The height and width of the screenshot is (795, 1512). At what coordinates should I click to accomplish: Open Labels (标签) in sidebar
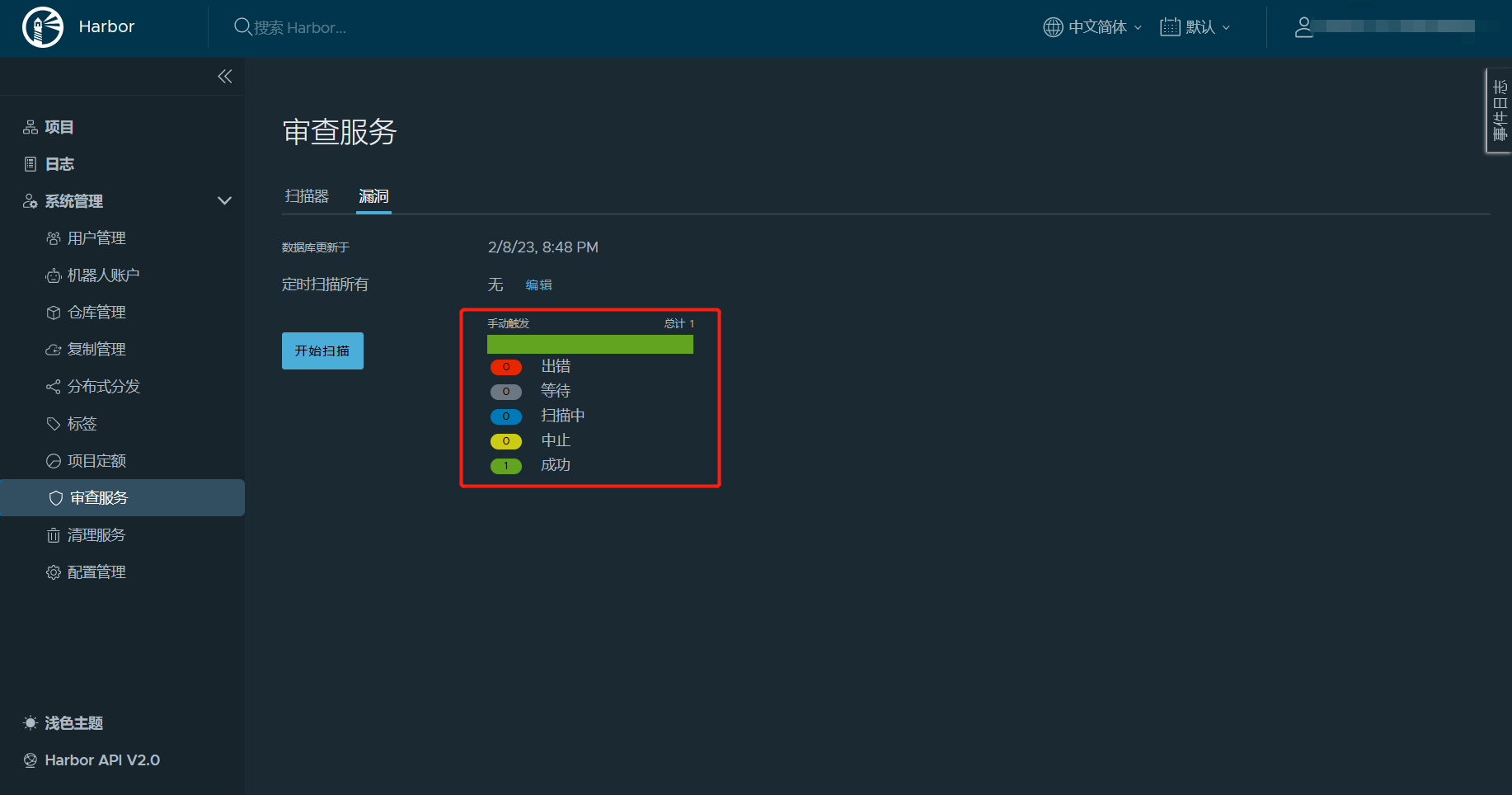pyautogui.click(x=82, y=424)
